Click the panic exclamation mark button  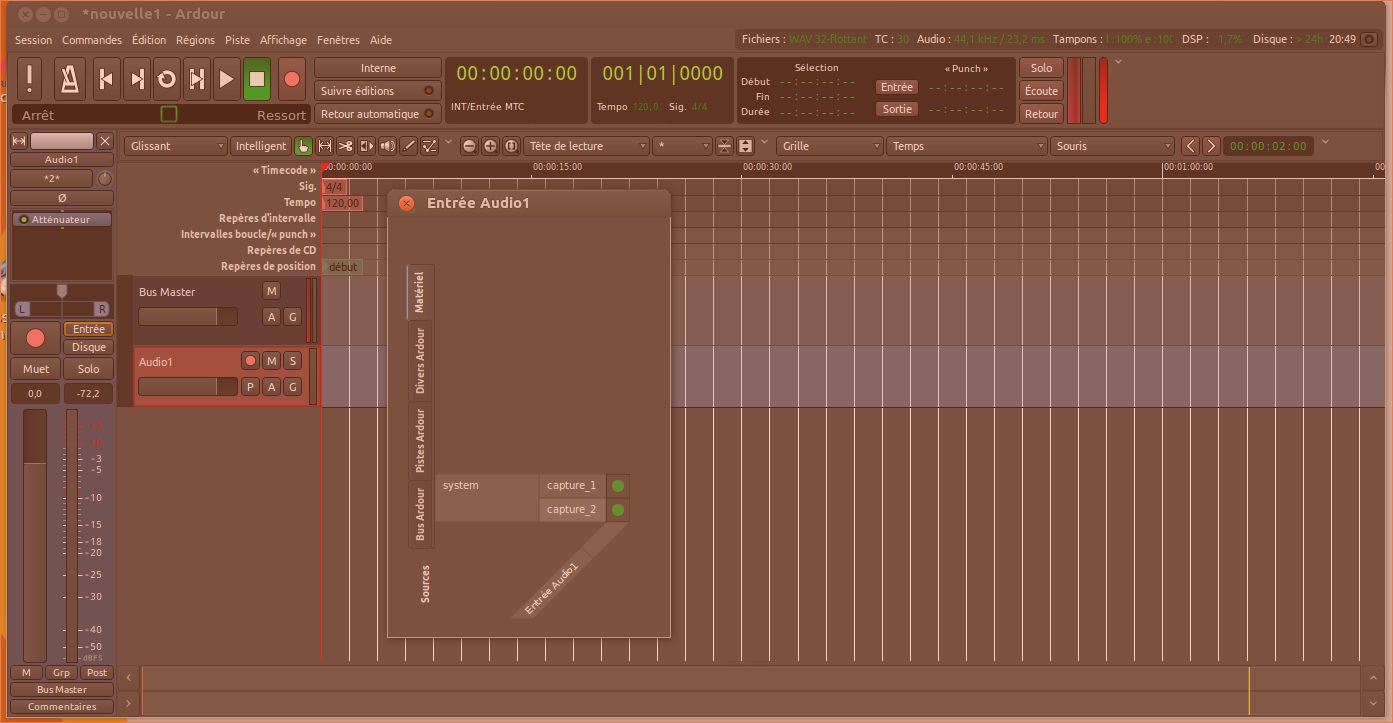(30, 78)
